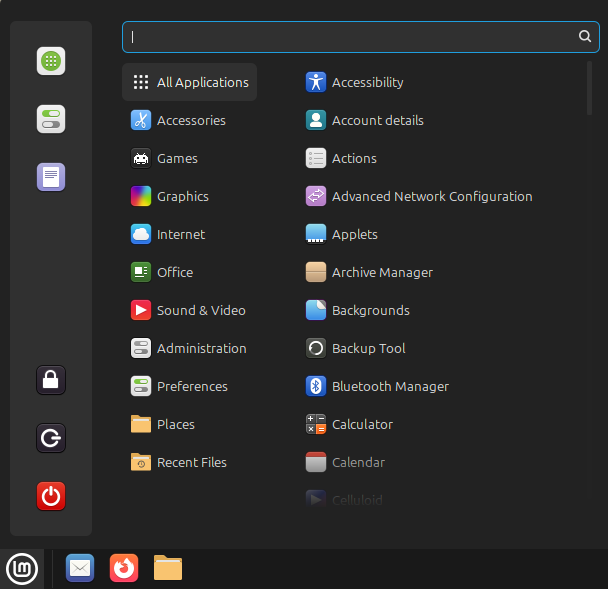Open the Software Manager green grid icon
Image resolution: width=608 pixels, height=589 pixels.
[x=51, y=61]
